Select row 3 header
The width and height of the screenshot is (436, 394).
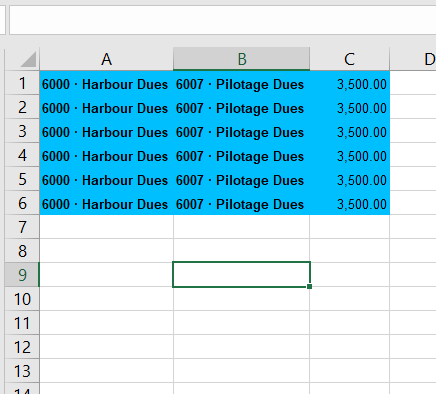tap(22, 131)
